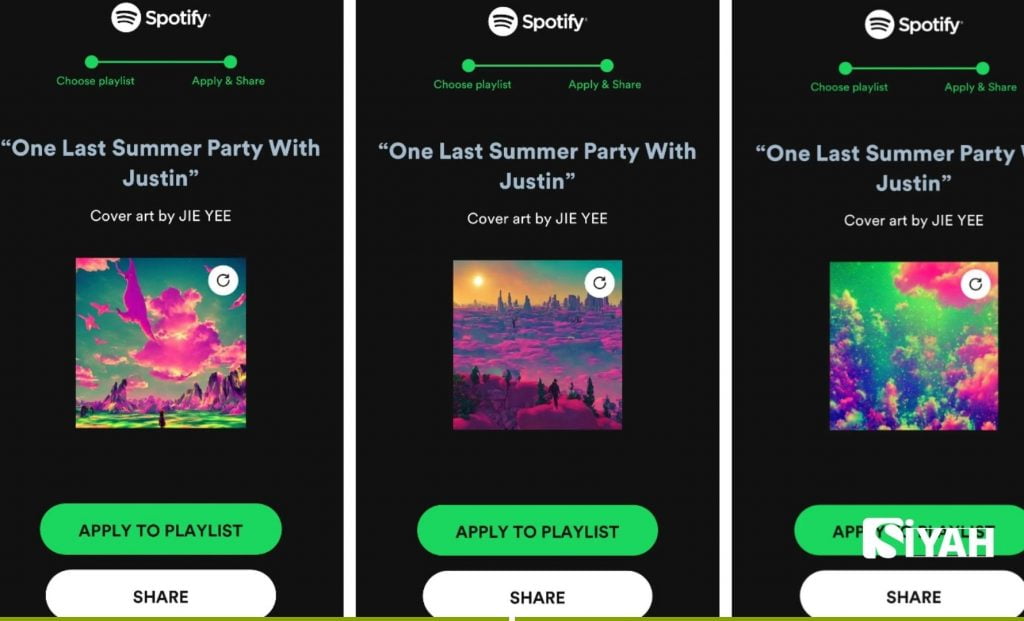Viewport: 1024px width, 621px height.
Task: Apply the pink cloud cover to playlist
Action: click(161, 530)
